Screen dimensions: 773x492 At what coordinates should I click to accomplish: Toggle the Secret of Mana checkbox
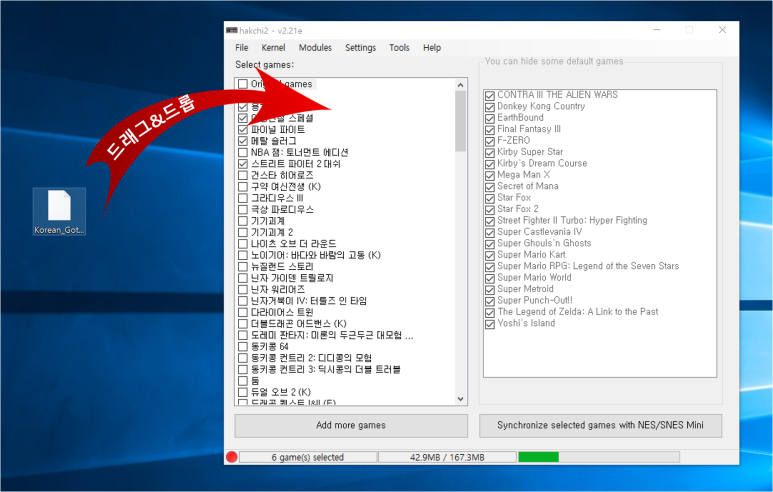[490, 187]
